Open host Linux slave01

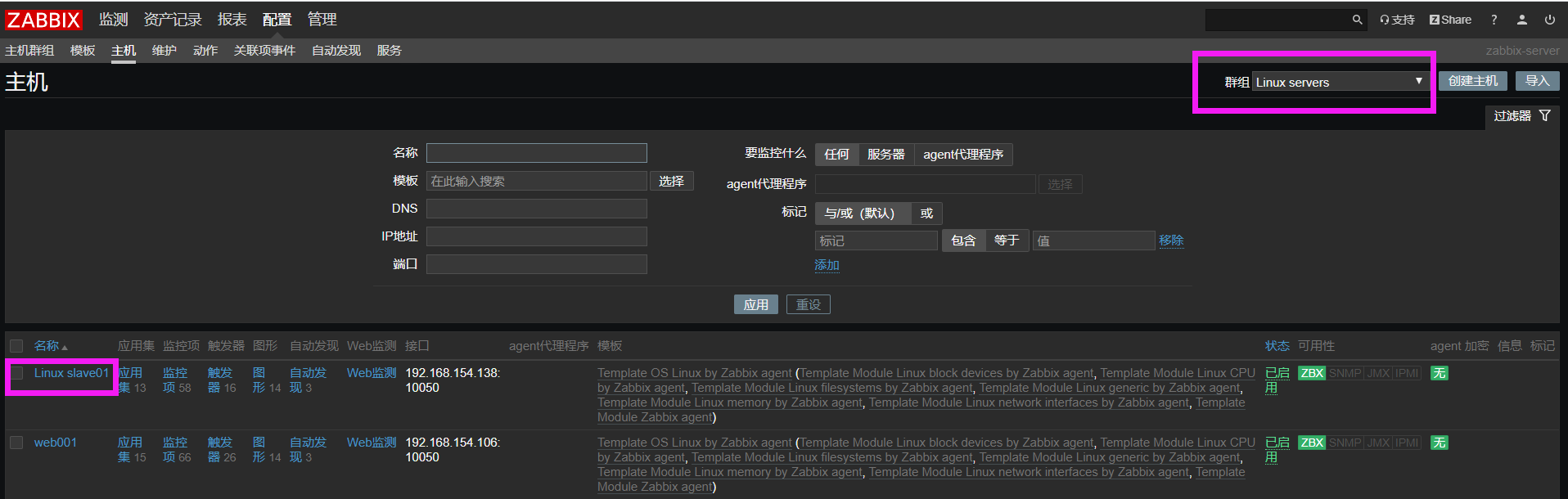pyautogui.click(x=71, y=373)
